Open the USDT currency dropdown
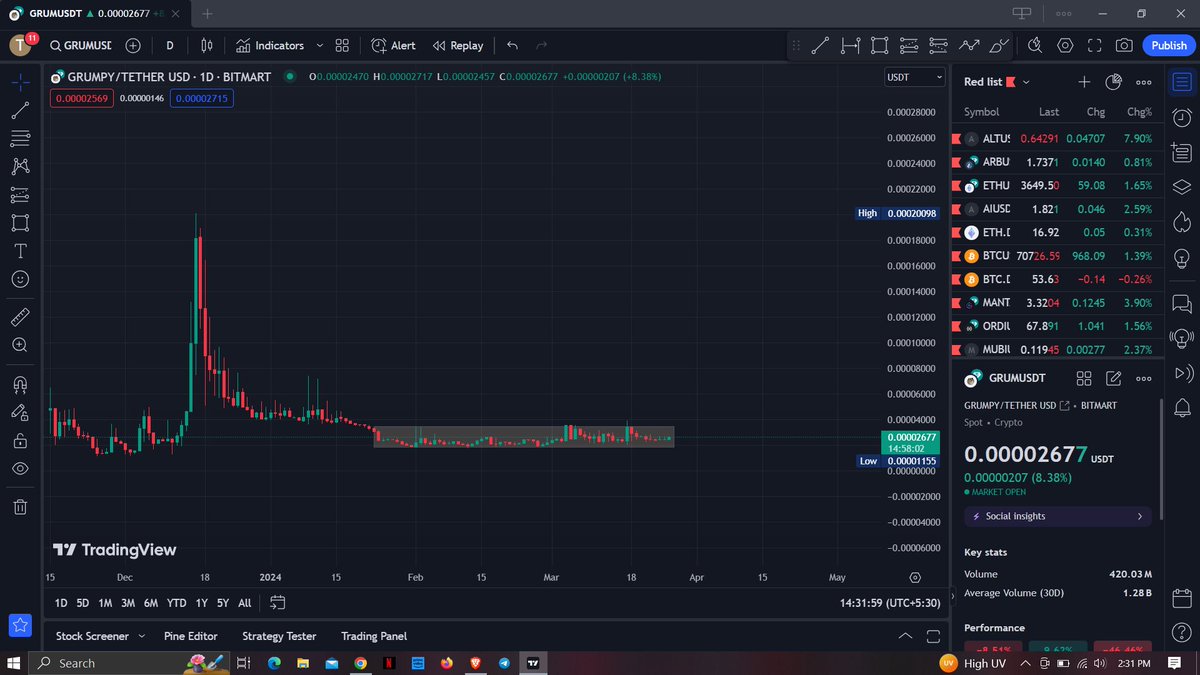The image size is (1200, 675). tap(915, 77)
